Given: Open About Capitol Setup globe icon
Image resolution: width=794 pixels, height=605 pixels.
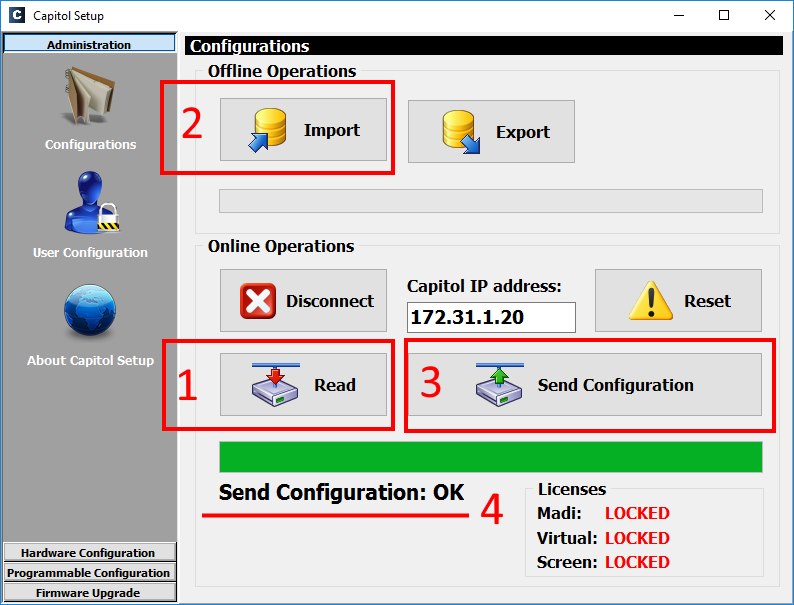Looking at the screenshot, I should point(90,310).
